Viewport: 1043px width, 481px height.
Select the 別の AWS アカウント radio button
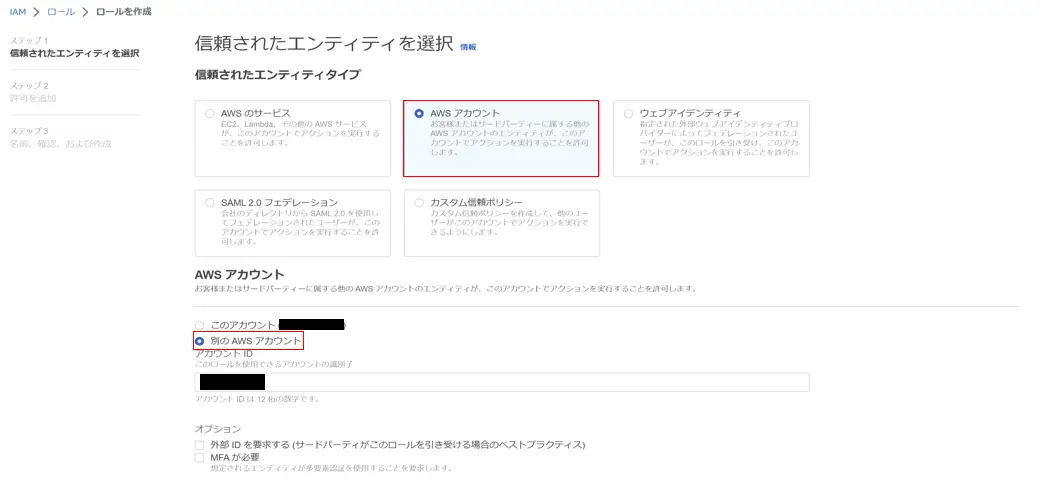pyautogui.click(x=200, y=341)
